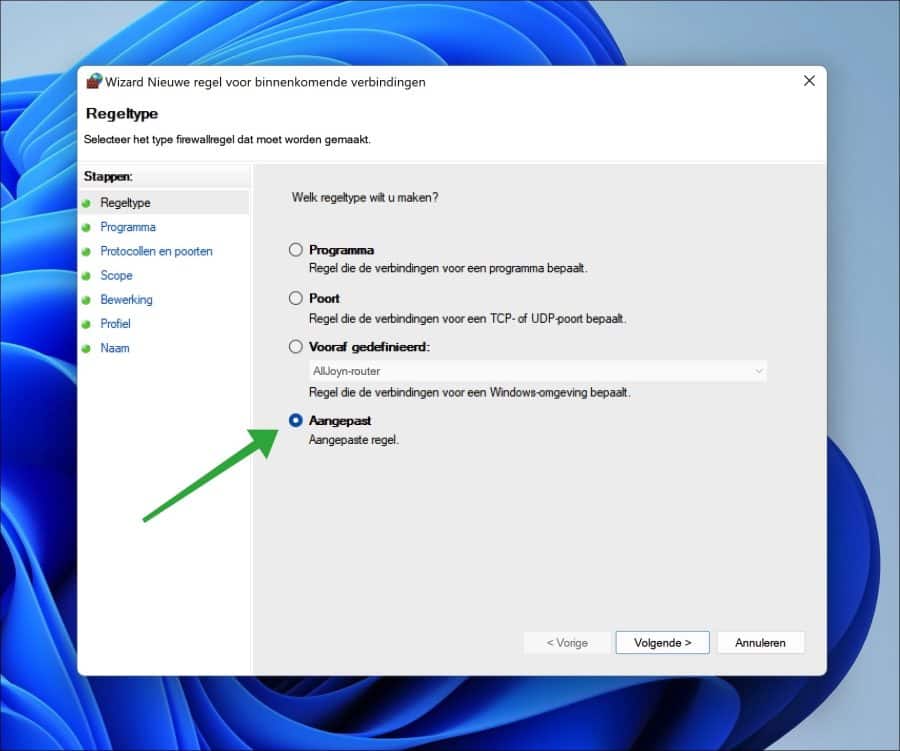Go to the Programma step in sidebar
Viewport: 900px width, 751px height.
point(128,227)
